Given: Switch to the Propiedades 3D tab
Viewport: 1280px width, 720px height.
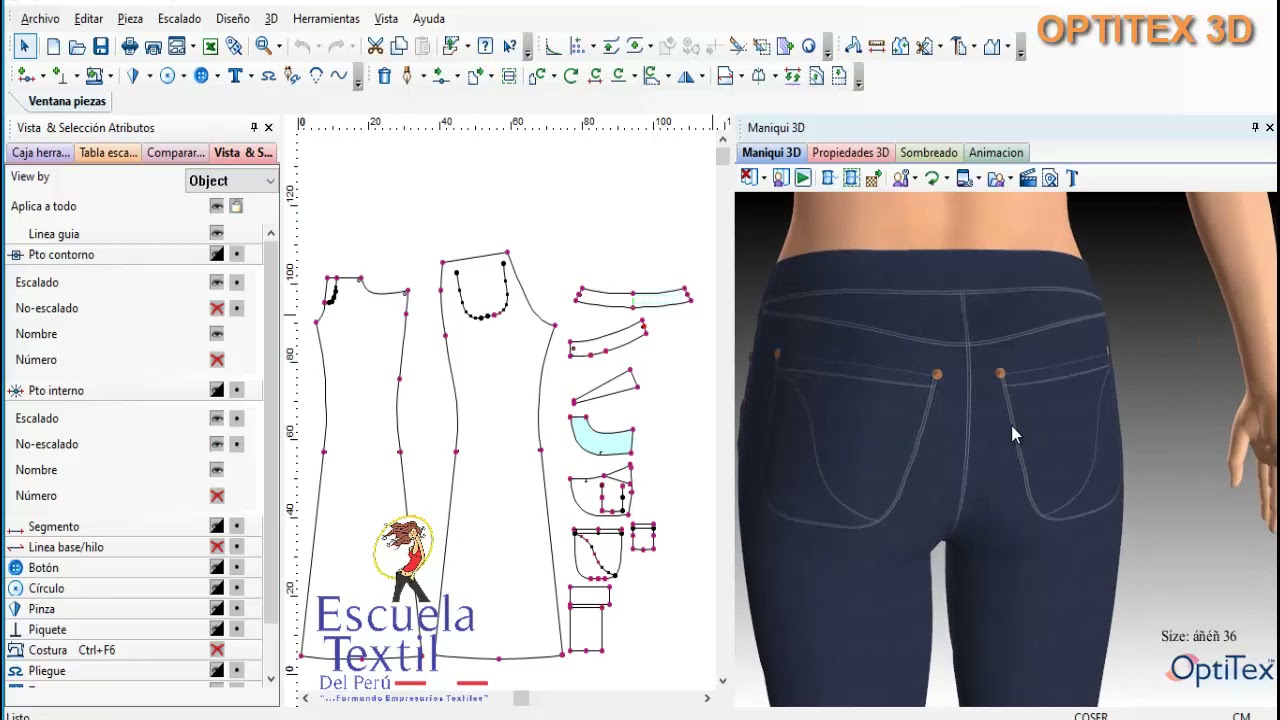Looking at the screenshot, I should click(x=850, y=153).
